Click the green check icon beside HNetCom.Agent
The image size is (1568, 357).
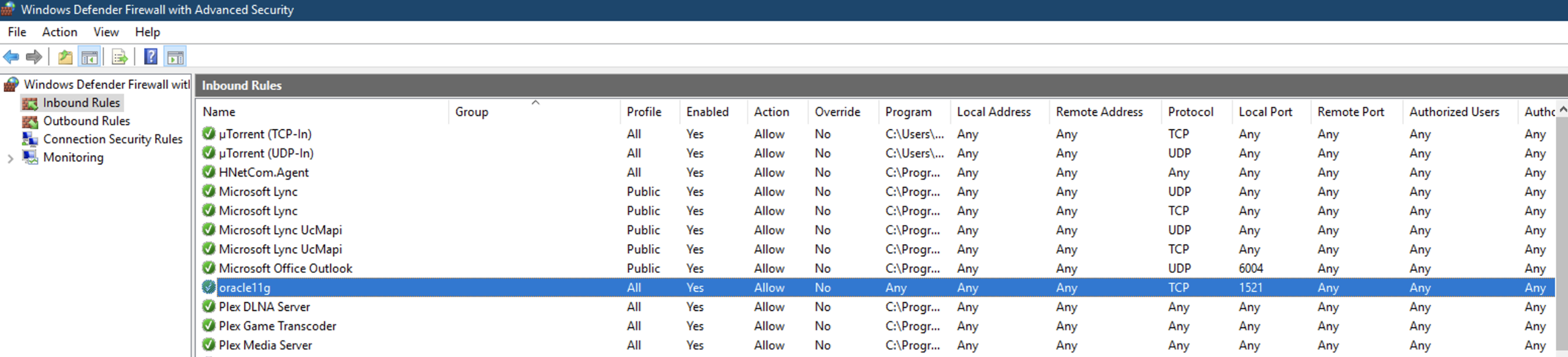coord(209,172)
